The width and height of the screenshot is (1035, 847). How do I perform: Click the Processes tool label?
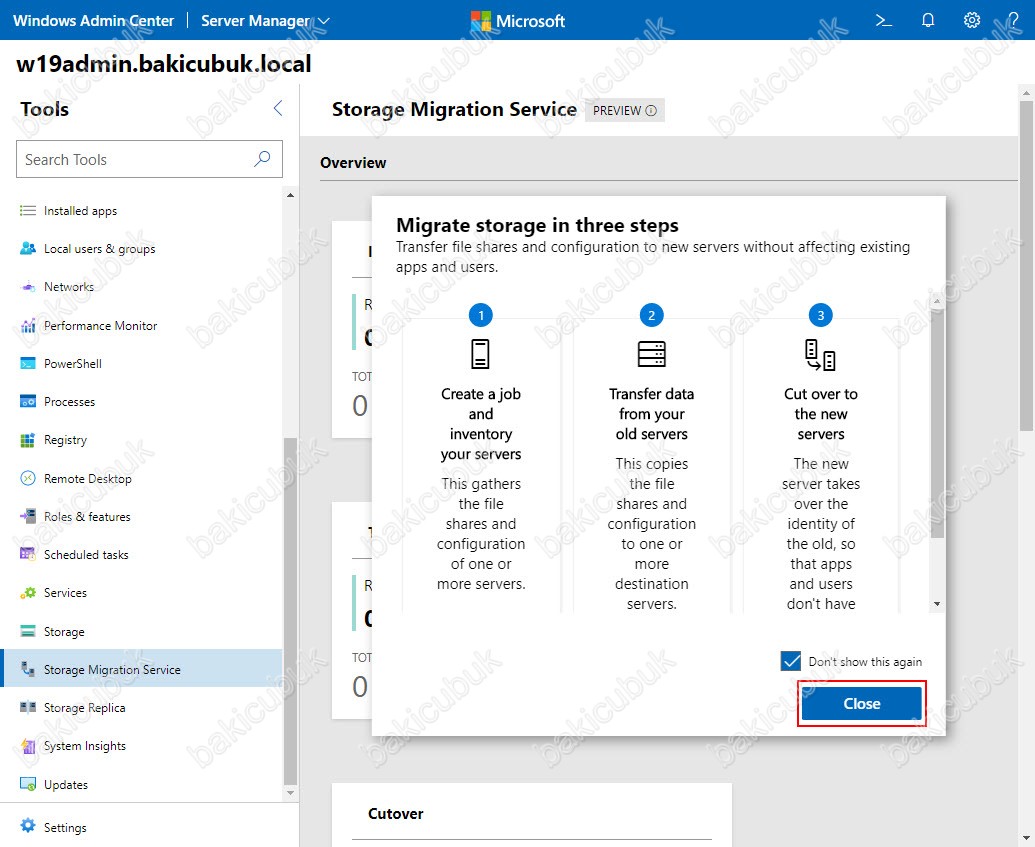69,401
